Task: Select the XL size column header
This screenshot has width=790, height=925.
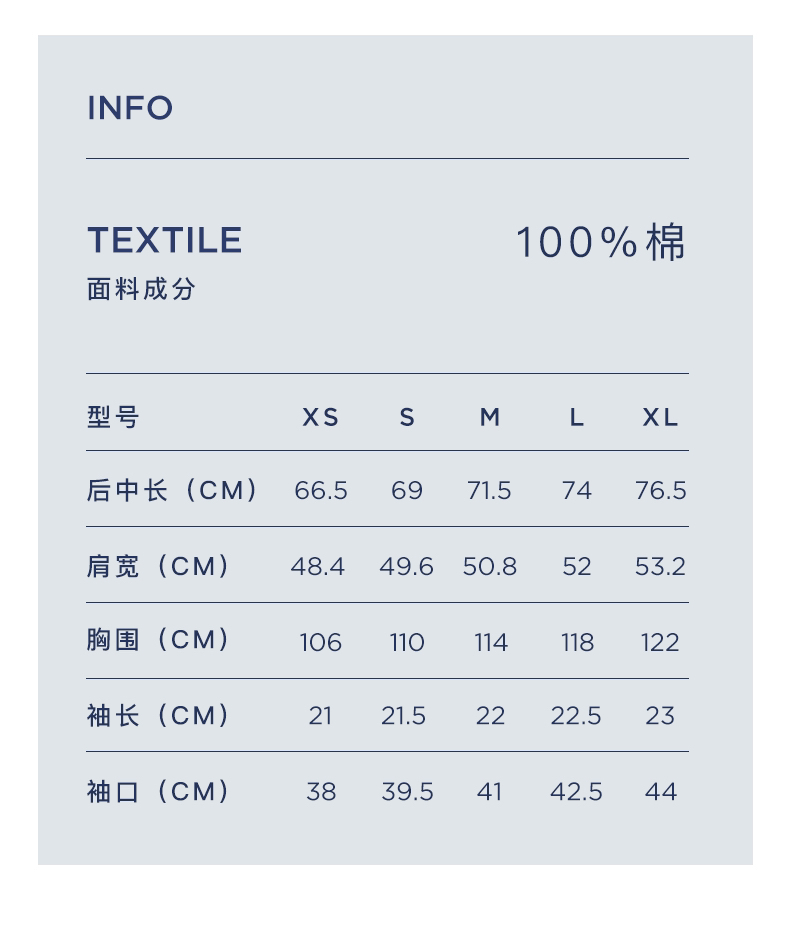Action: pyautogui.click(x=660, y=417)
